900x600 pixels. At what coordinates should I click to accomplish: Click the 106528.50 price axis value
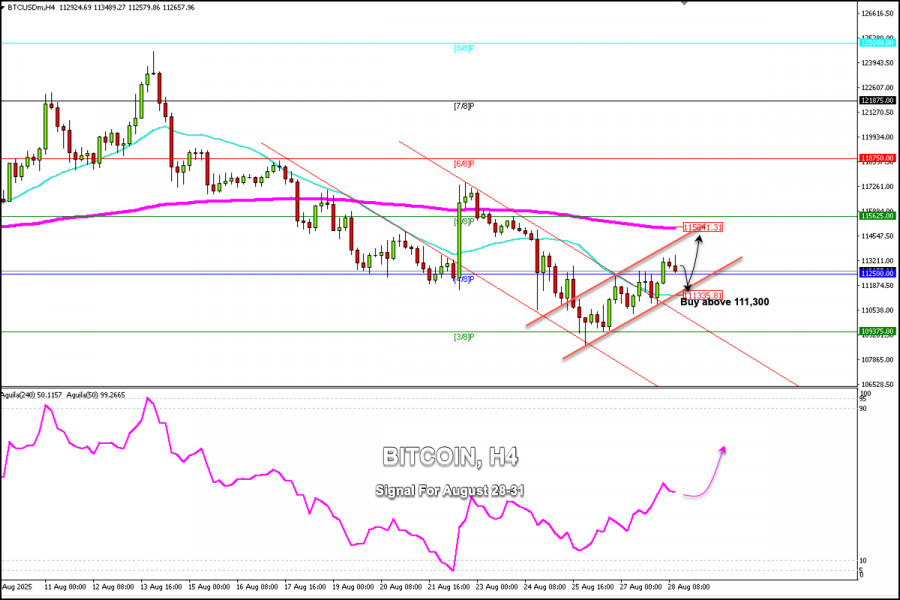877,384
